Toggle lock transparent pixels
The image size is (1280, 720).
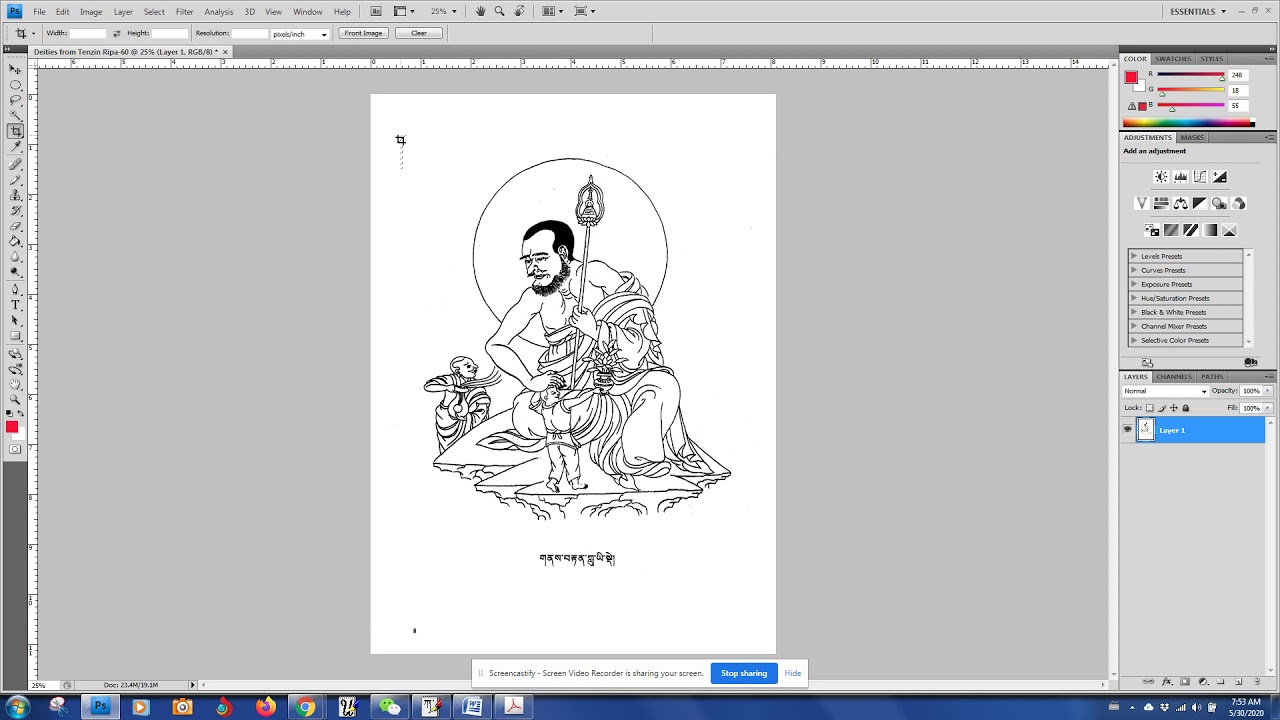(1149, 408)
